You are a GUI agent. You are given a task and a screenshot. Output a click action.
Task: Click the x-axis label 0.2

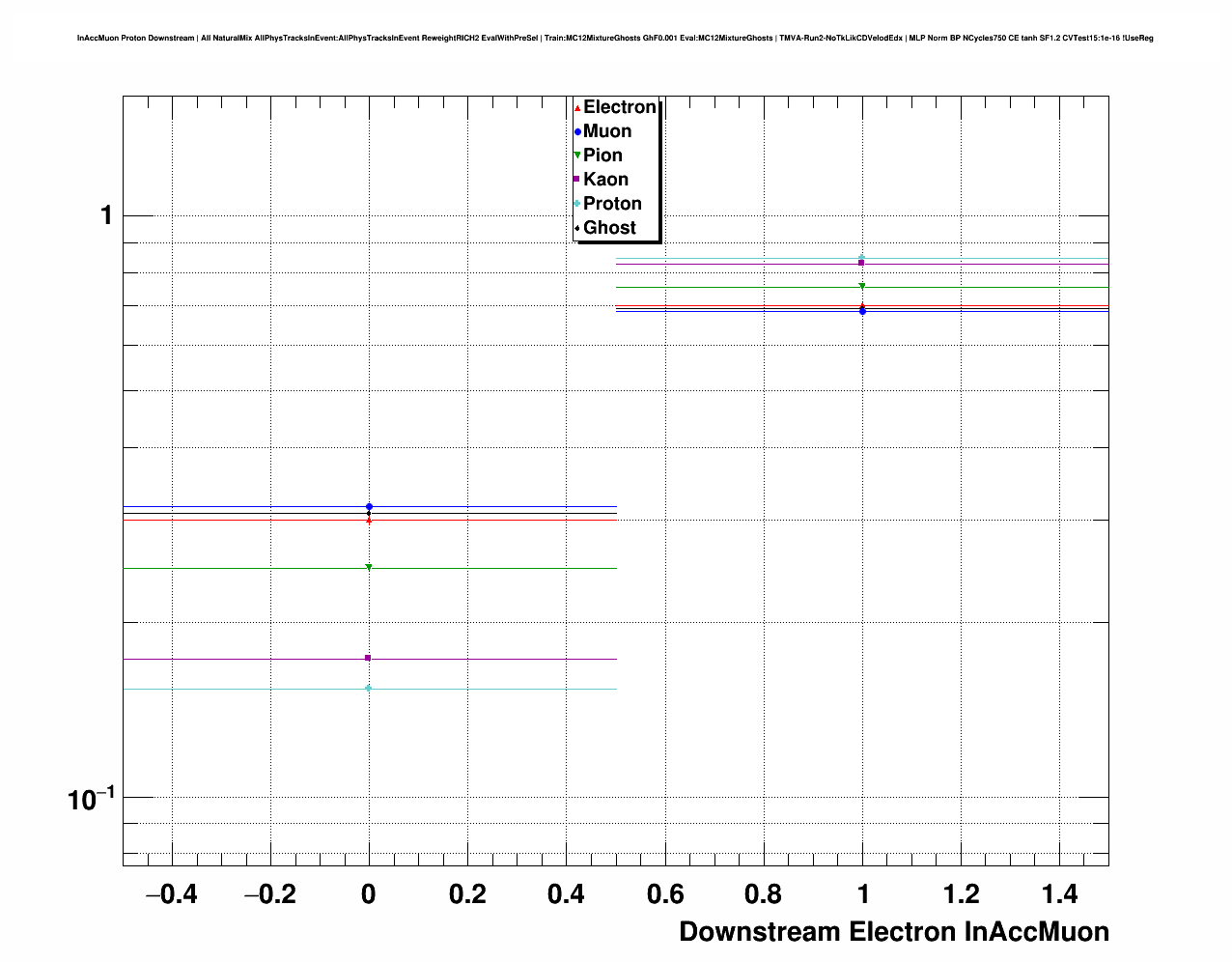coord(467,894)
